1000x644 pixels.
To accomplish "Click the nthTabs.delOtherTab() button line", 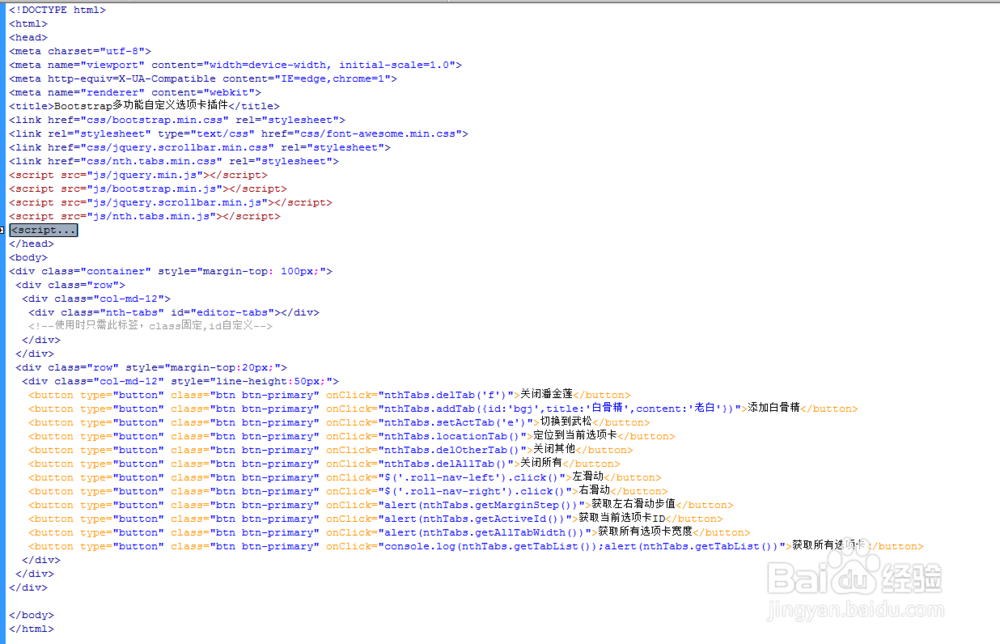I will point(331,450).
